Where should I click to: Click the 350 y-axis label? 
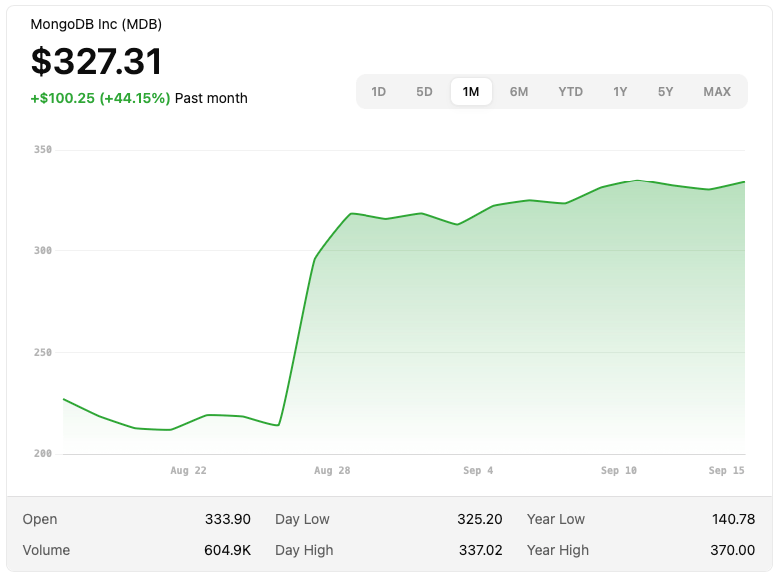(x=43, y=150)
